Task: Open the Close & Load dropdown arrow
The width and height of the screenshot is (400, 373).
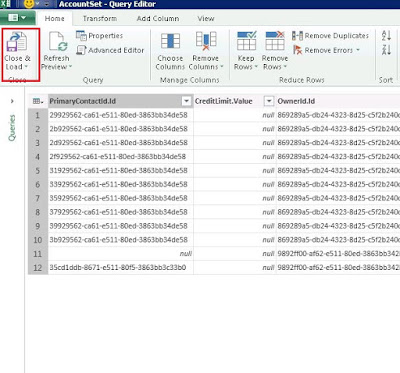Action: (x=26, y=67)
